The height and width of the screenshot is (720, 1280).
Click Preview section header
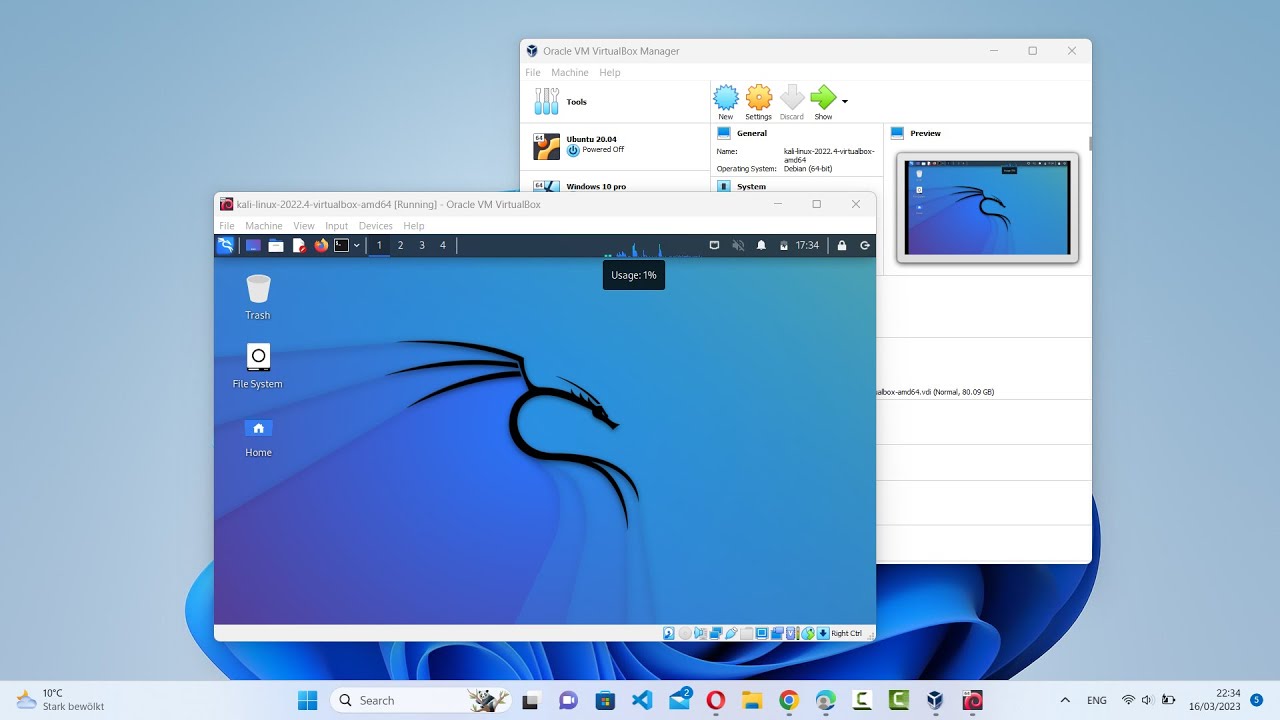point(925,133)
